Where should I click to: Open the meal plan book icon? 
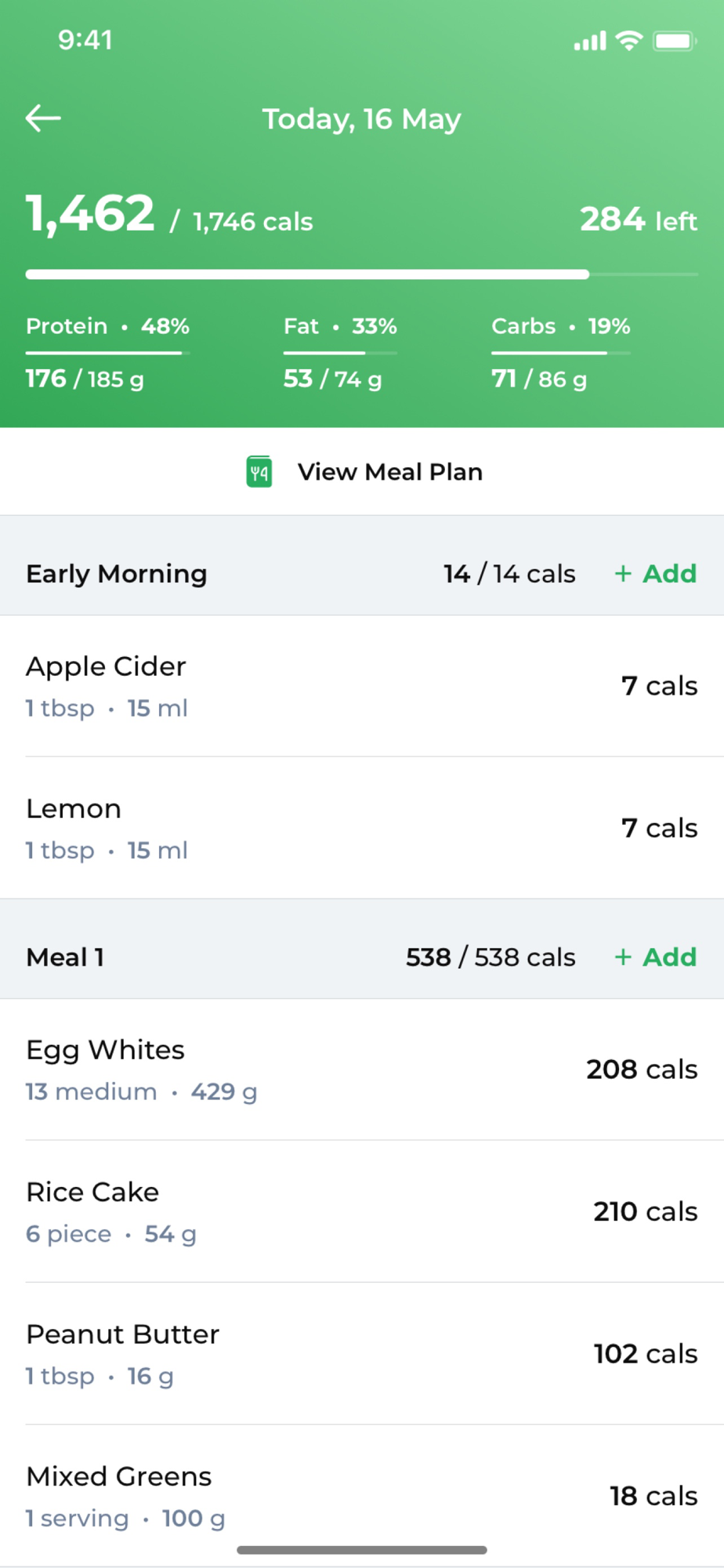point(259,471)
